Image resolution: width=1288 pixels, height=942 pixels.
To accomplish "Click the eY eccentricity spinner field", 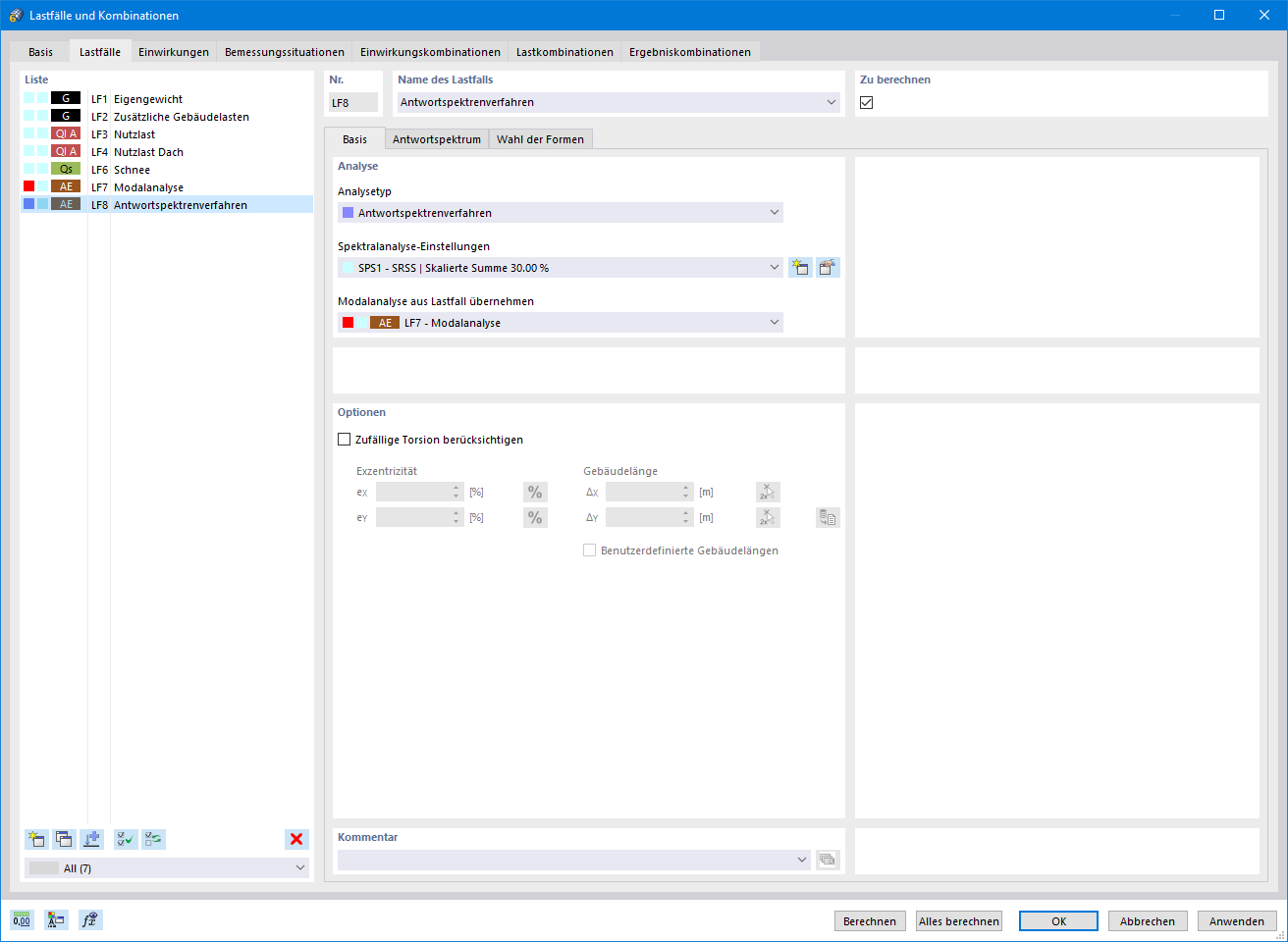I will coord(419,517).
